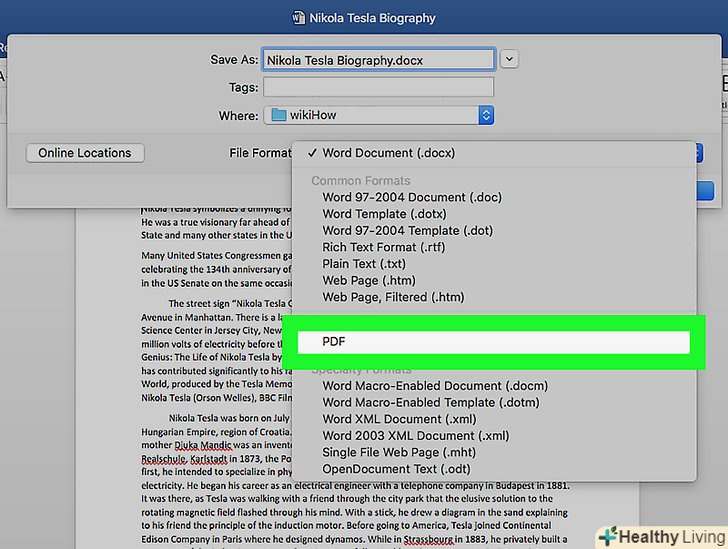Viewport: 728px width, 549px height.
Task: Click the Word document icon in title bar
Action: coord(299,18)
